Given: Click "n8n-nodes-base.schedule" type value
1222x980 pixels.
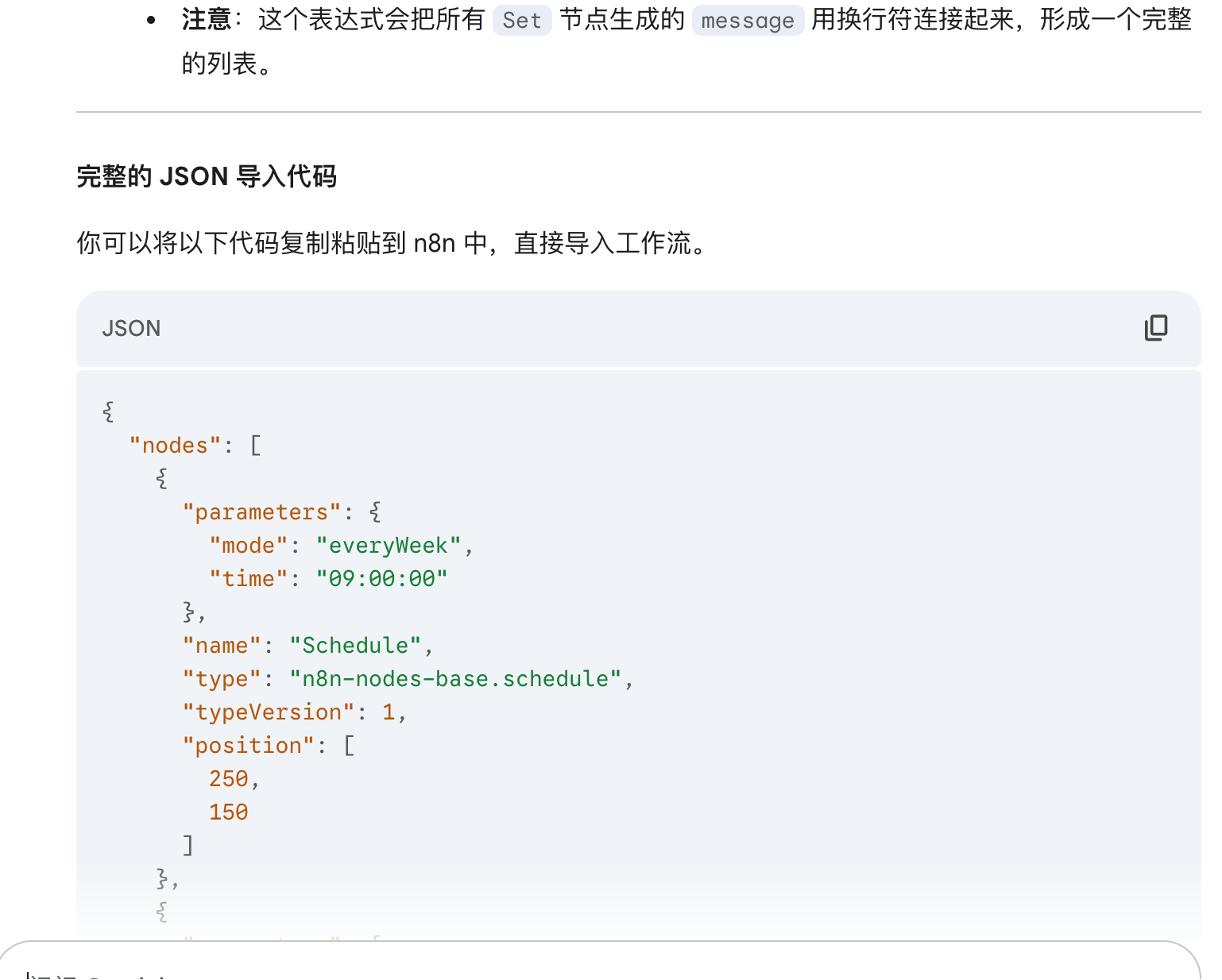Looking at the screenshot, I should (x=455, y=679).
